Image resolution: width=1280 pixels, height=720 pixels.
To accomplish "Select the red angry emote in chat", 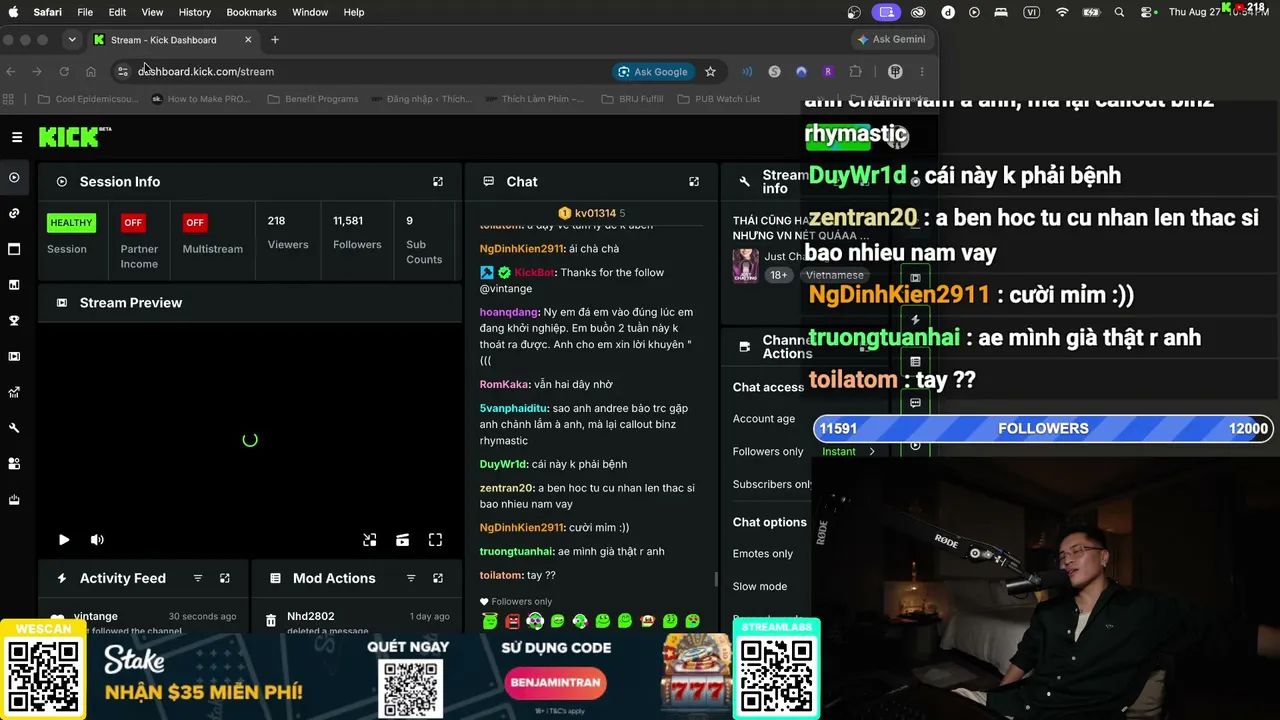I will (x=513, y=621).
